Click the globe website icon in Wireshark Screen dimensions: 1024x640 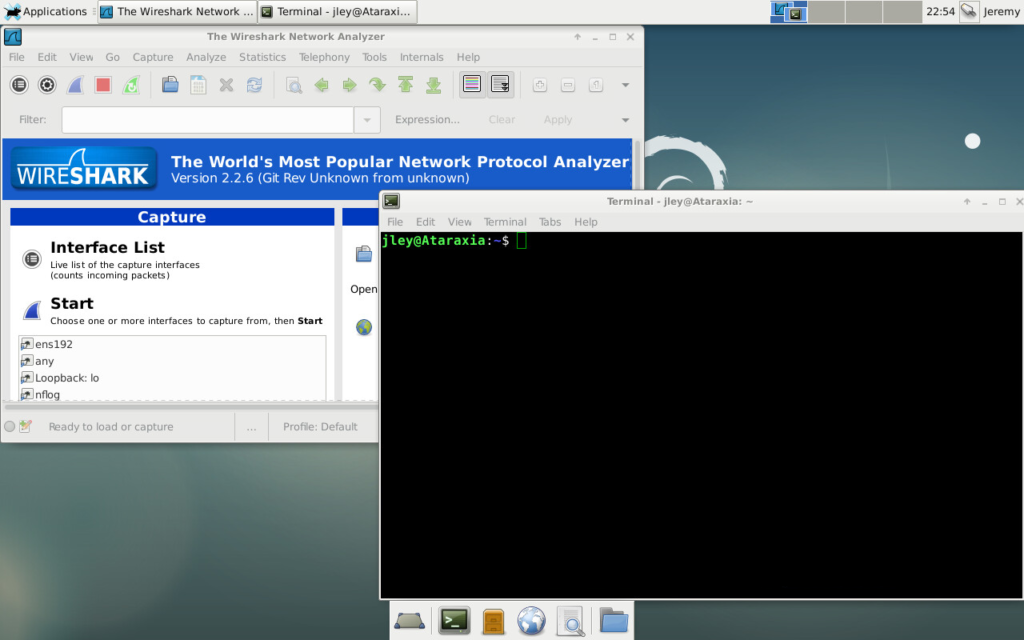pyautogui.click(x=364, y=327)
